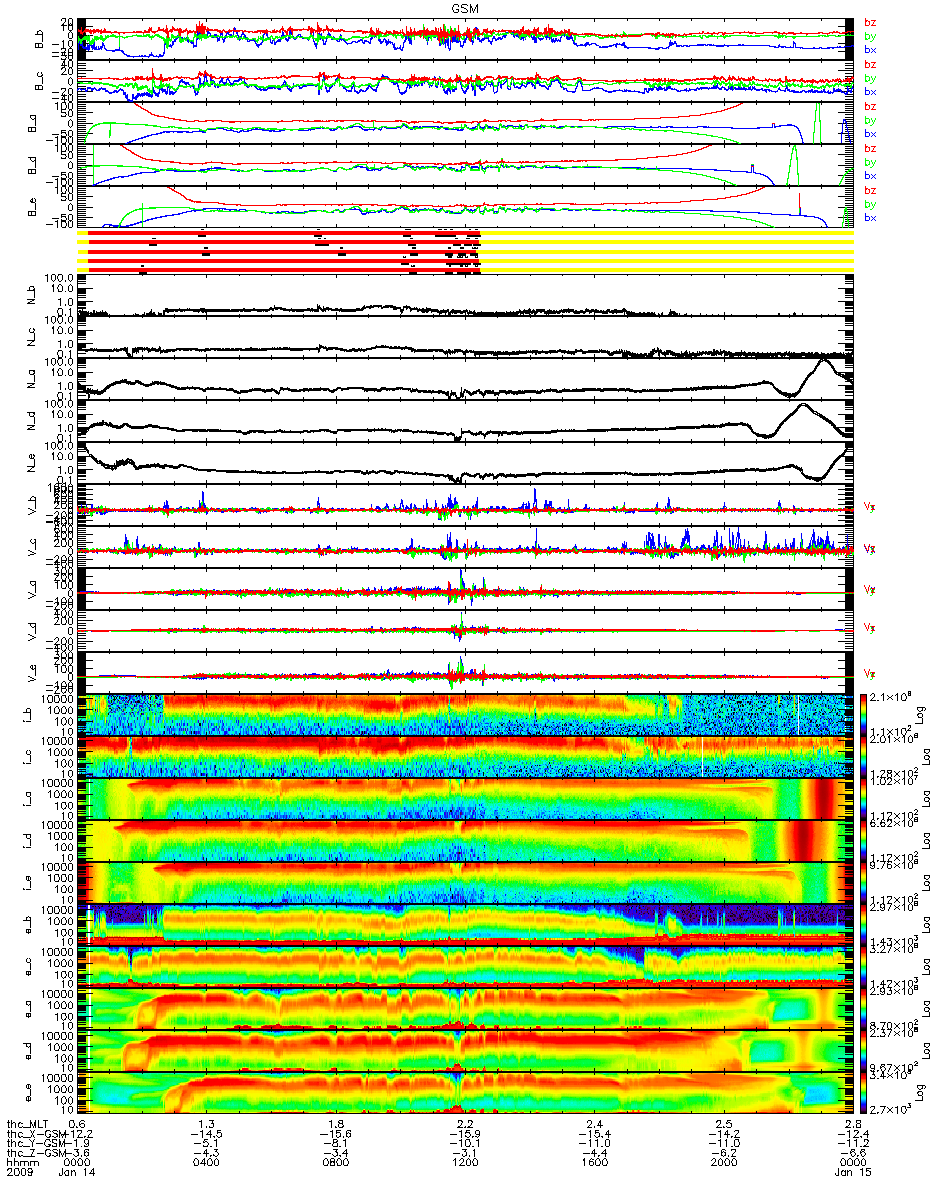Select the thc_Z-GSM axis row label
The image size is (930, 1200).
point(38,1152)
